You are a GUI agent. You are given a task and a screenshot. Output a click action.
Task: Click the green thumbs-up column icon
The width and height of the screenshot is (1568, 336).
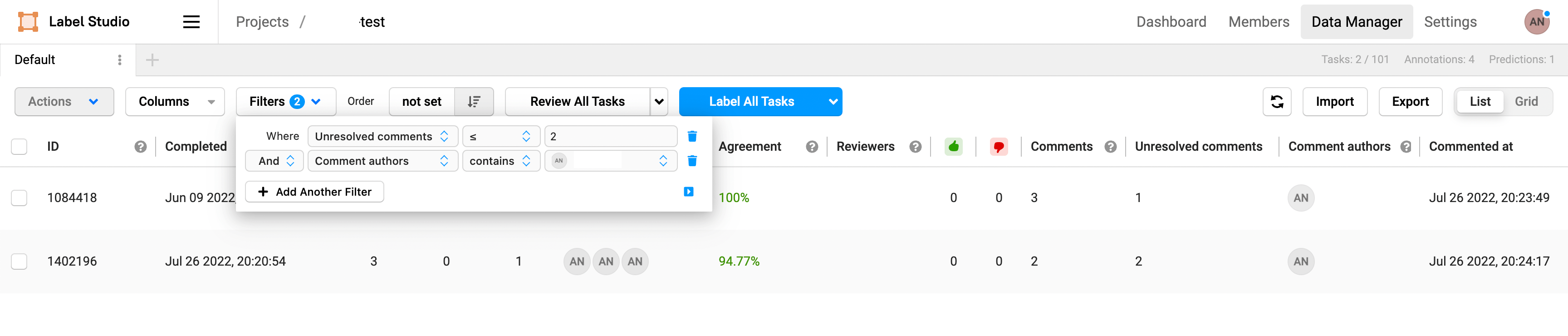click(x=953, y=147)
